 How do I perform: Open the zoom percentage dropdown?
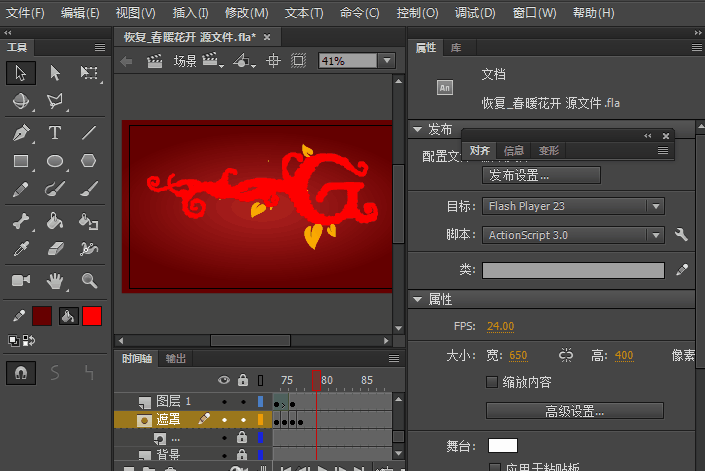(387, 61)
